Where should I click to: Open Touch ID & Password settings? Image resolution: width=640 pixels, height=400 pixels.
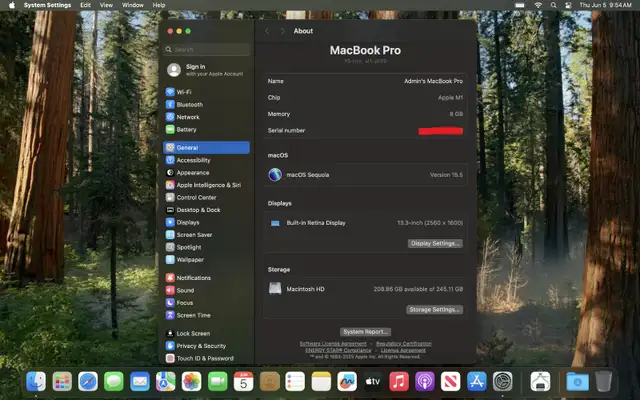click(206, 358)
